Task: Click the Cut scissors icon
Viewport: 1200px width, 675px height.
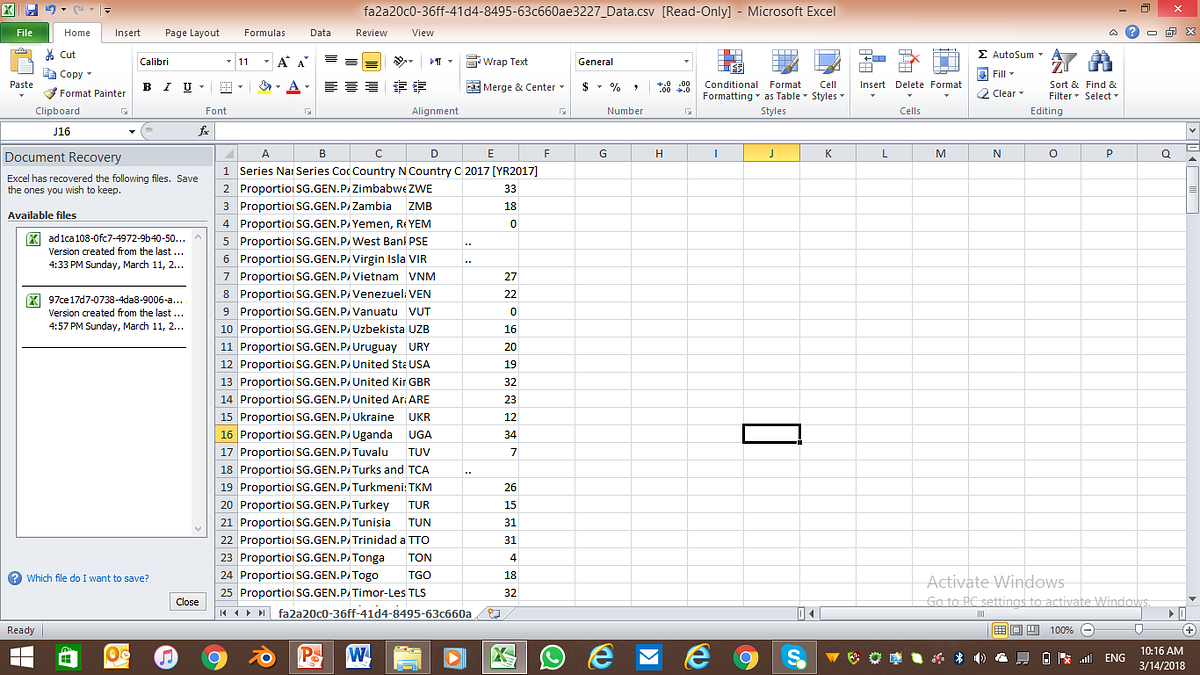Action: point(51,55)
